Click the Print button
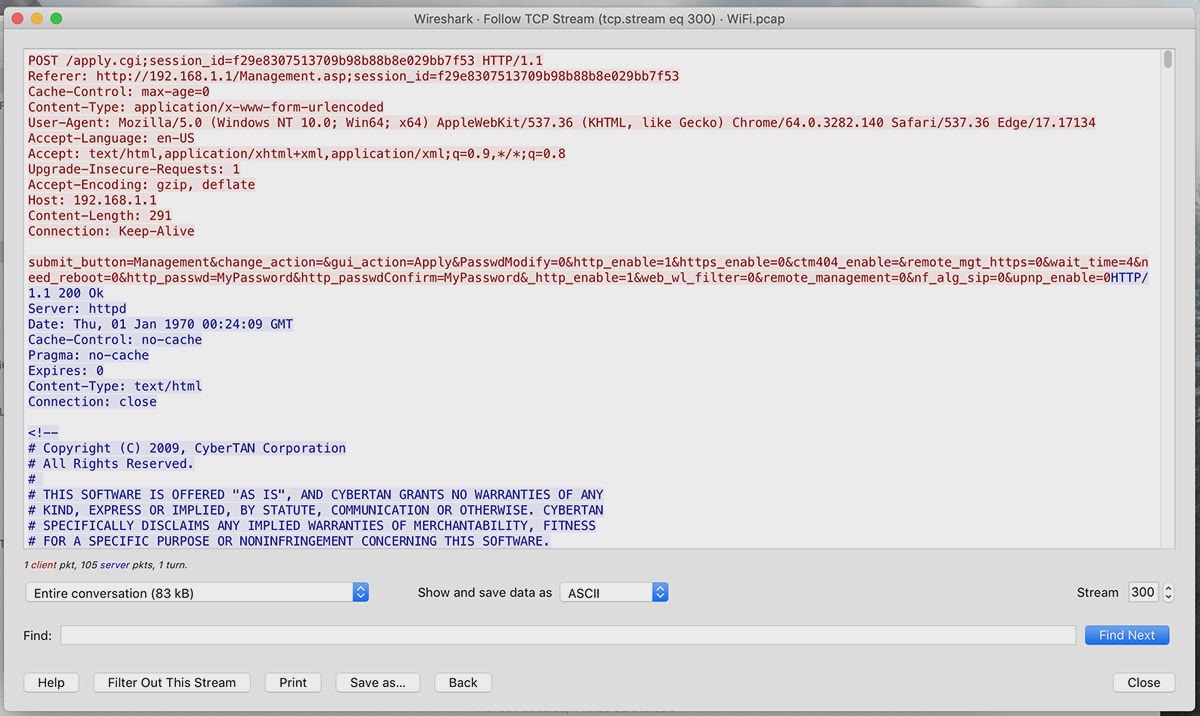 pos(293,683)
